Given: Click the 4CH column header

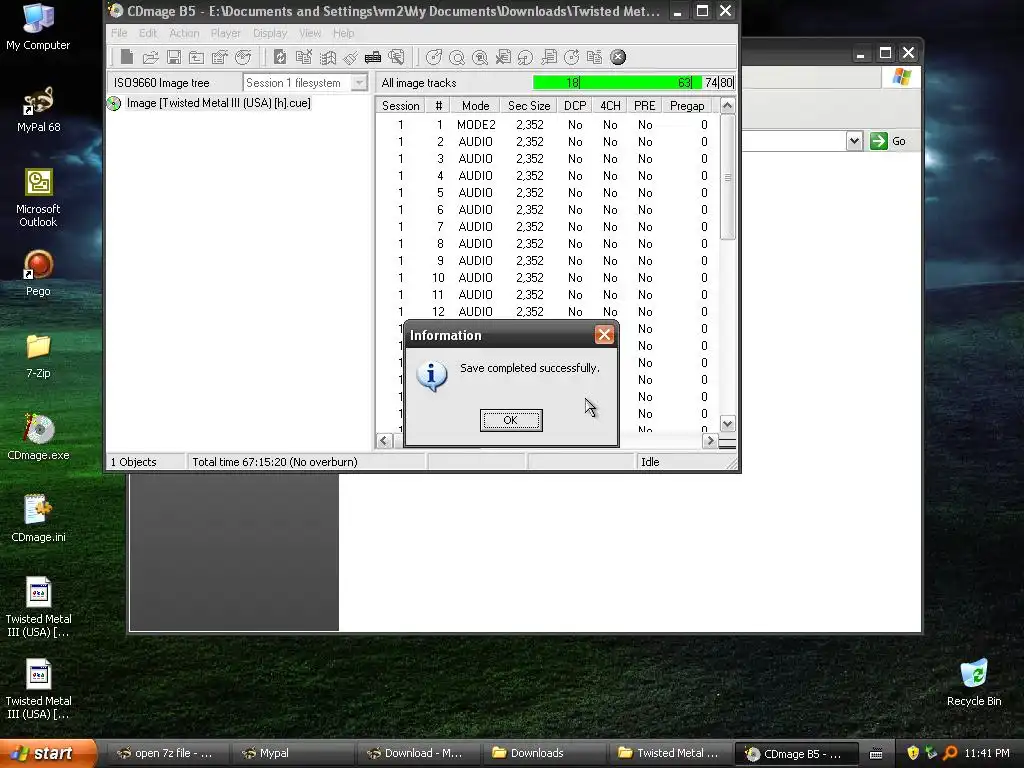Looking at the screenshot, I should 610,106.
